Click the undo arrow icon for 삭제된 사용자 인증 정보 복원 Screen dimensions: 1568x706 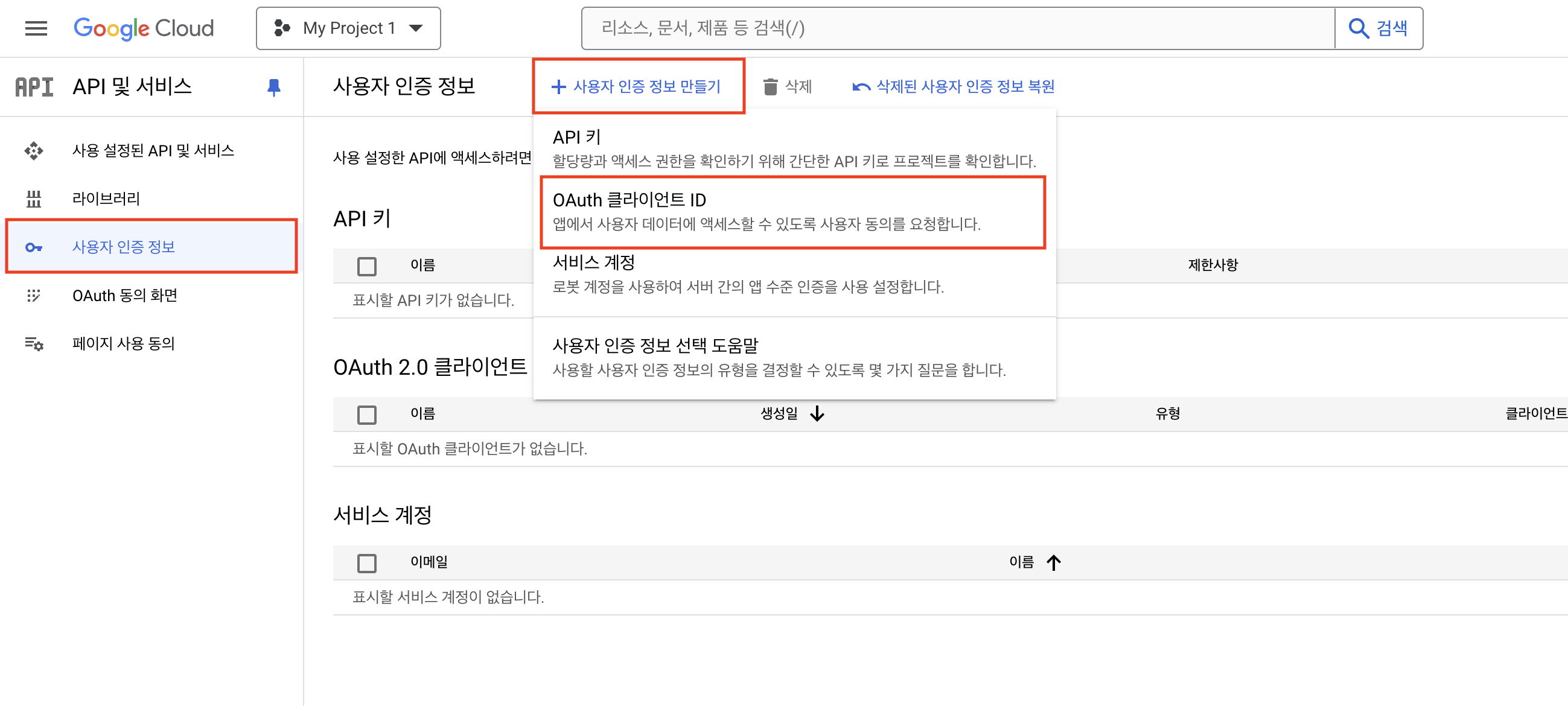(x=861, y=87)
